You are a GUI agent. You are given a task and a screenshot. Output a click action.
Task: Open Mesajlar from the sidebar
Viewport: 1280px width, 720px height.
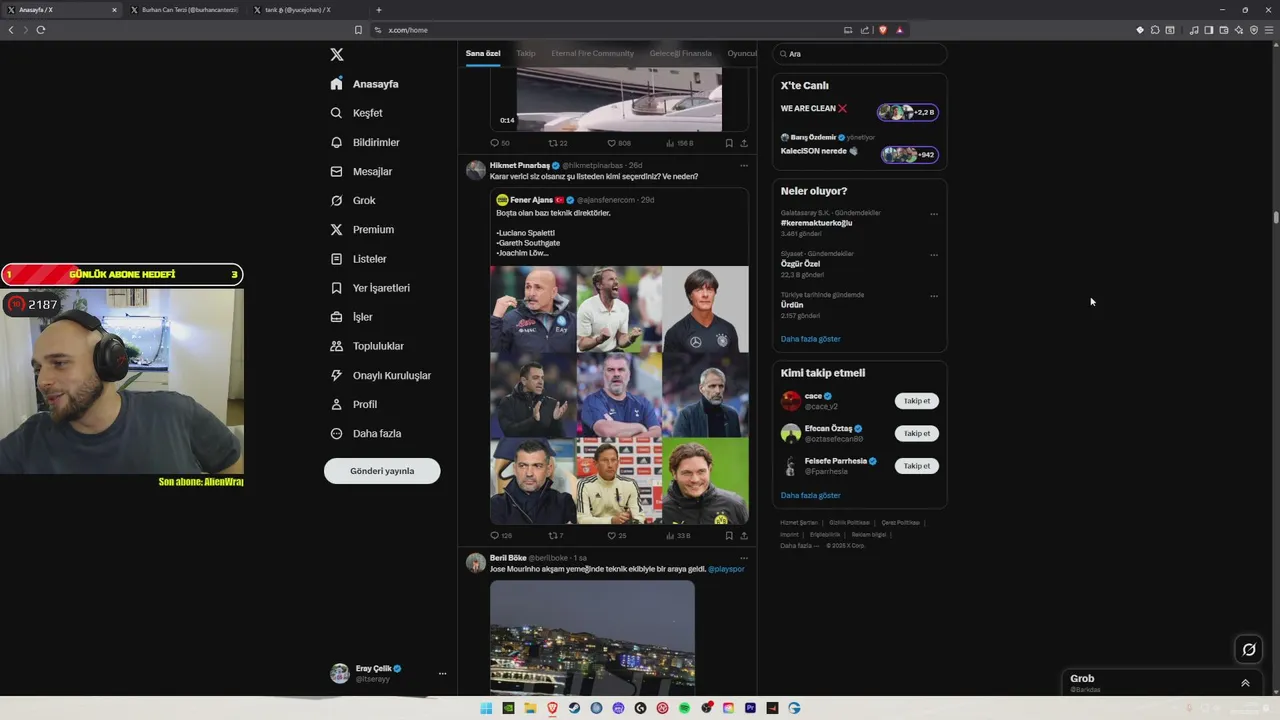click(x=361, y=171)
